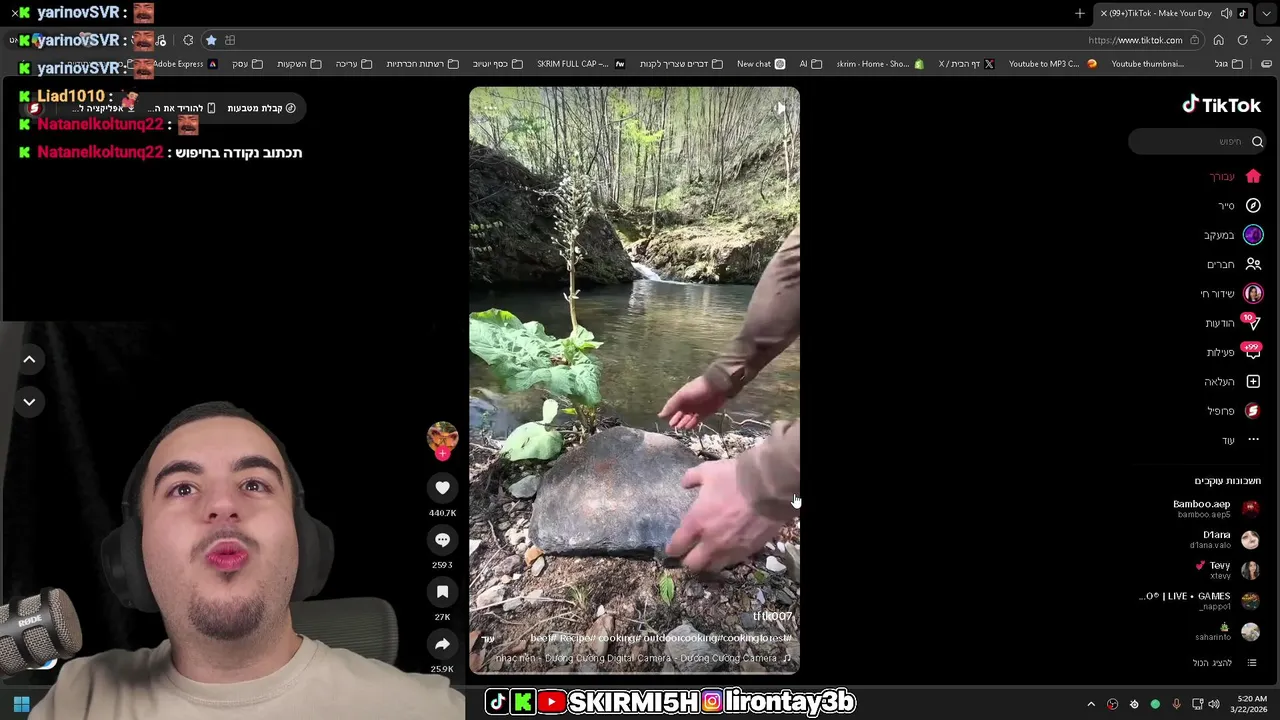Open the Windows Start button
The width and height of the screenshot is (1280, 720).
(x=21, y=704)
